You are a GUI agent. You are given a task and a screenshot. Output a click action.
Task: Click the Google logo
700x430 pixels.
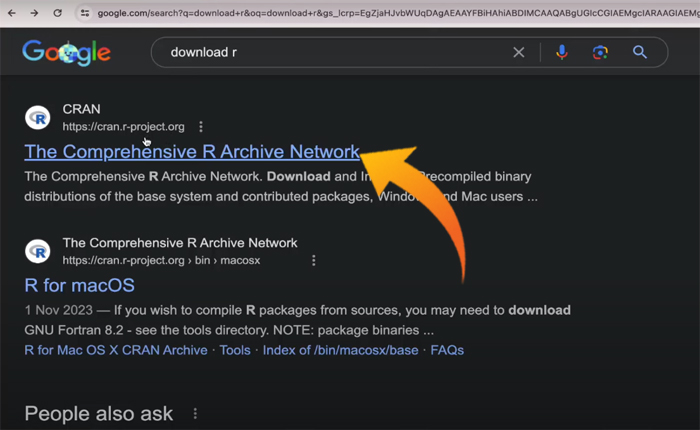pos(65,53)
